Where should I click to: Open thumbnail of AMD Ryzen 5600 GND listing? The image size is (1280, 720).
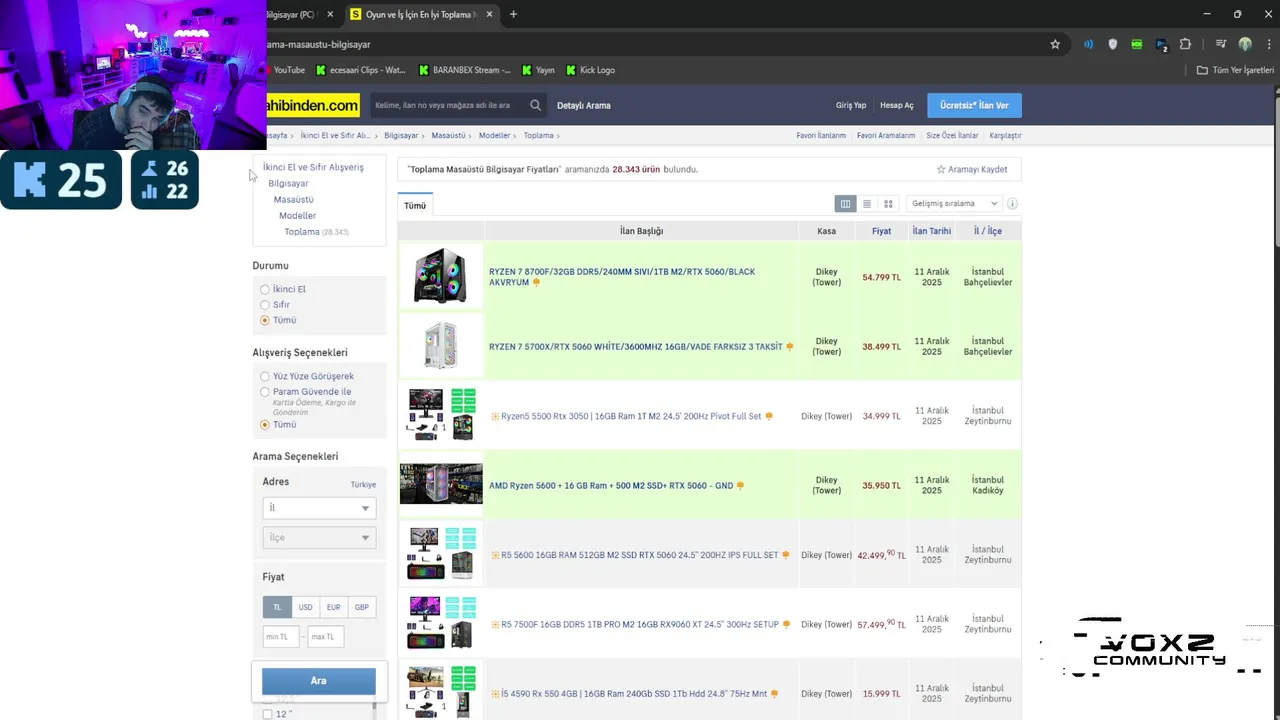click(441, 485)
